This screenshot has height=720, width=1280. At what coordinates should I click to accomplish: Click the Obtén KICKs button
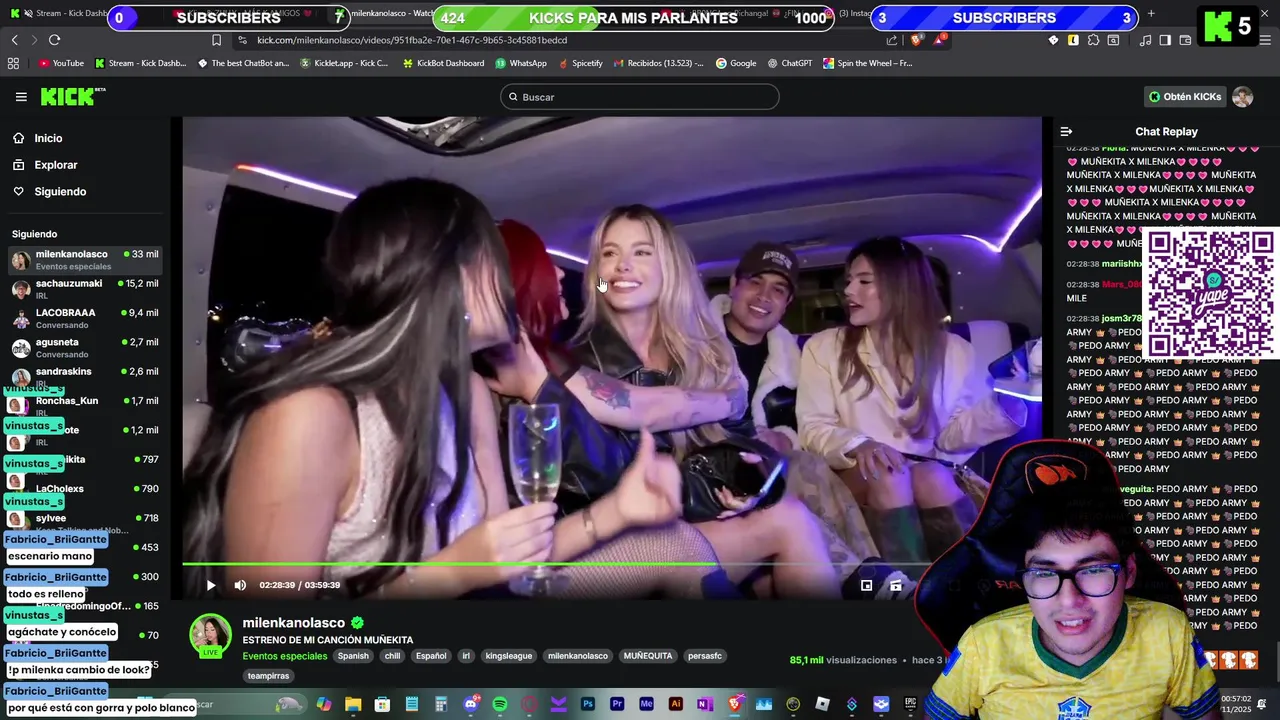point(1185,97)
